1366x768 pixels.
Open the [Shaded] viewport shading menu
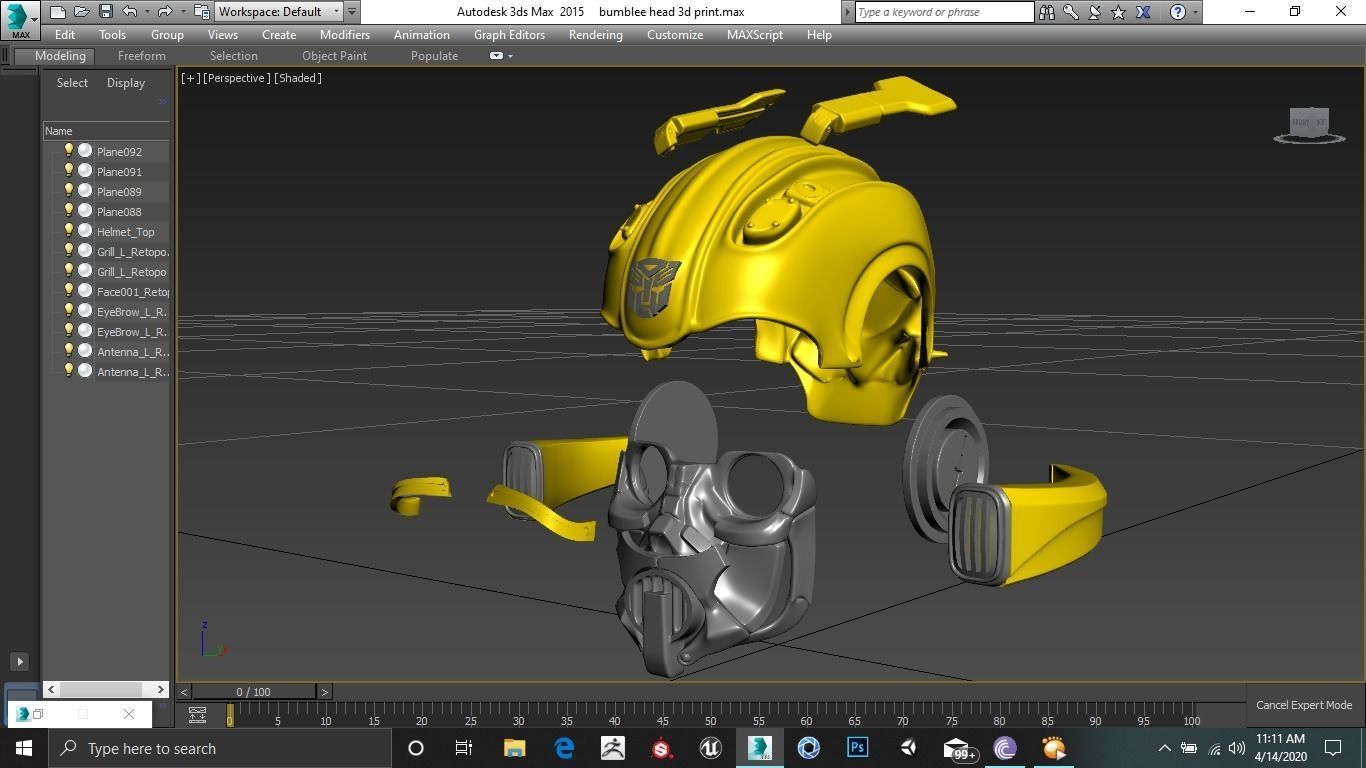point(298,78)
